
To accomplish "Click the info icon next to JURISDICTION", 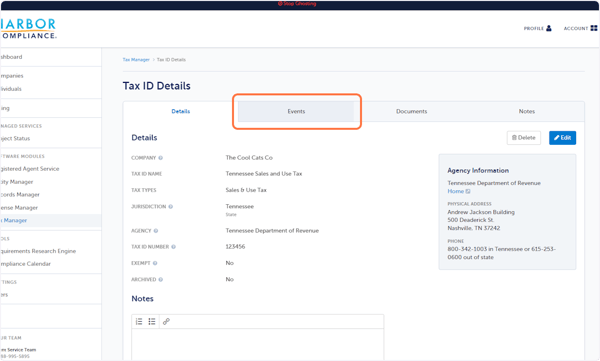I will click(171, 207).
